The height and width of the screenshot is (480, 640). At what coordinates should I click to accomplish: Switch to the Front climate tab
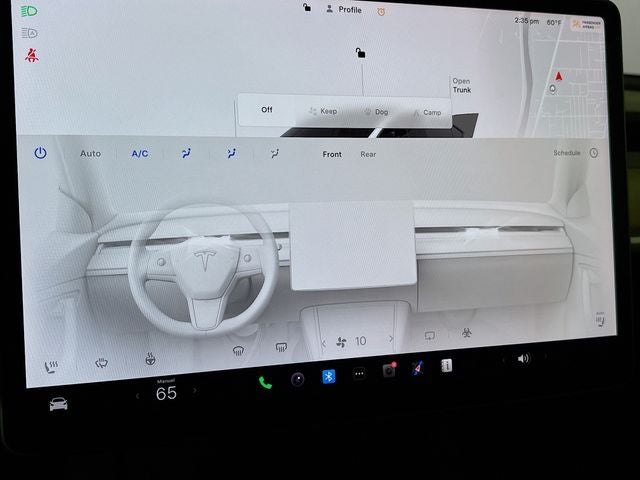point(332,154)
